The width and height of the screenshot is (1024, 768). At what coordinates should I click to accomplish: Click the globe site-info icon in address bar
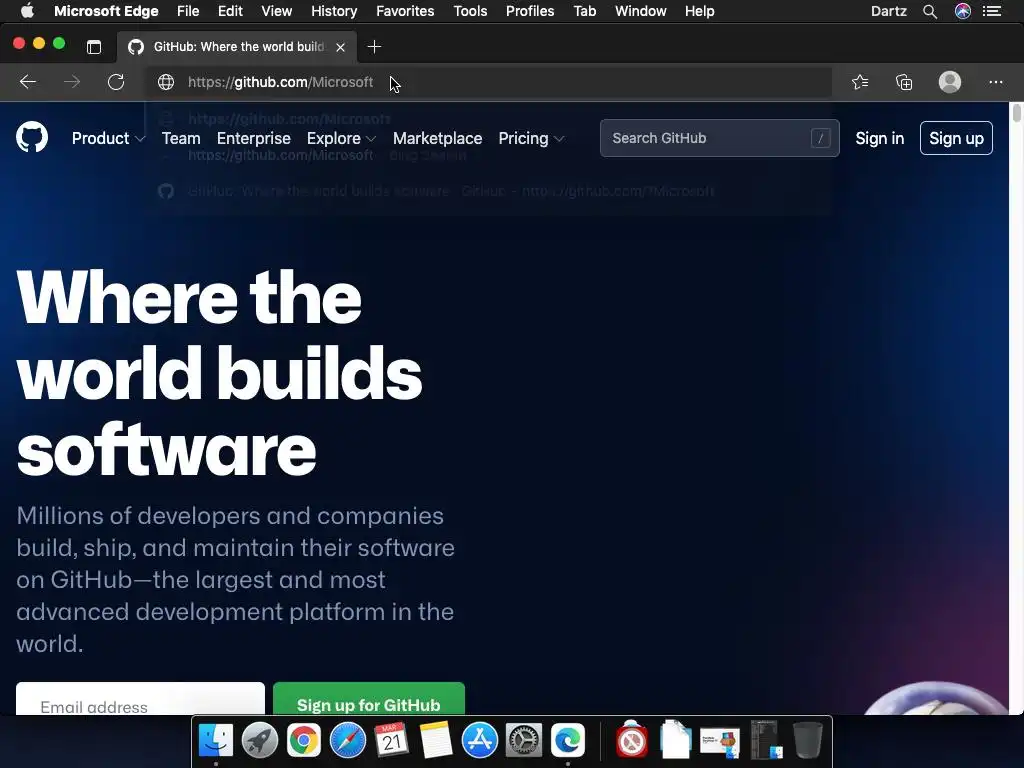click(166, 82)
